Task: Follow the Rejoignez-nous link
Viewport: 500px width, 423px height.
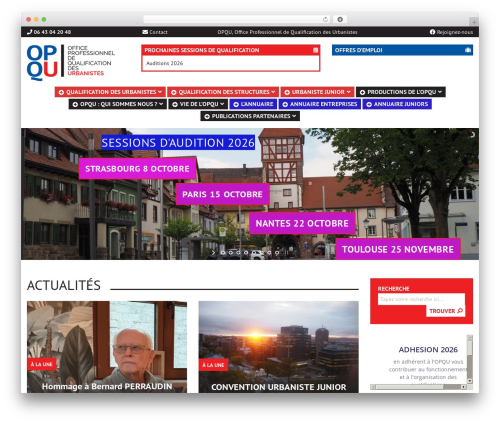Action: 451,32
